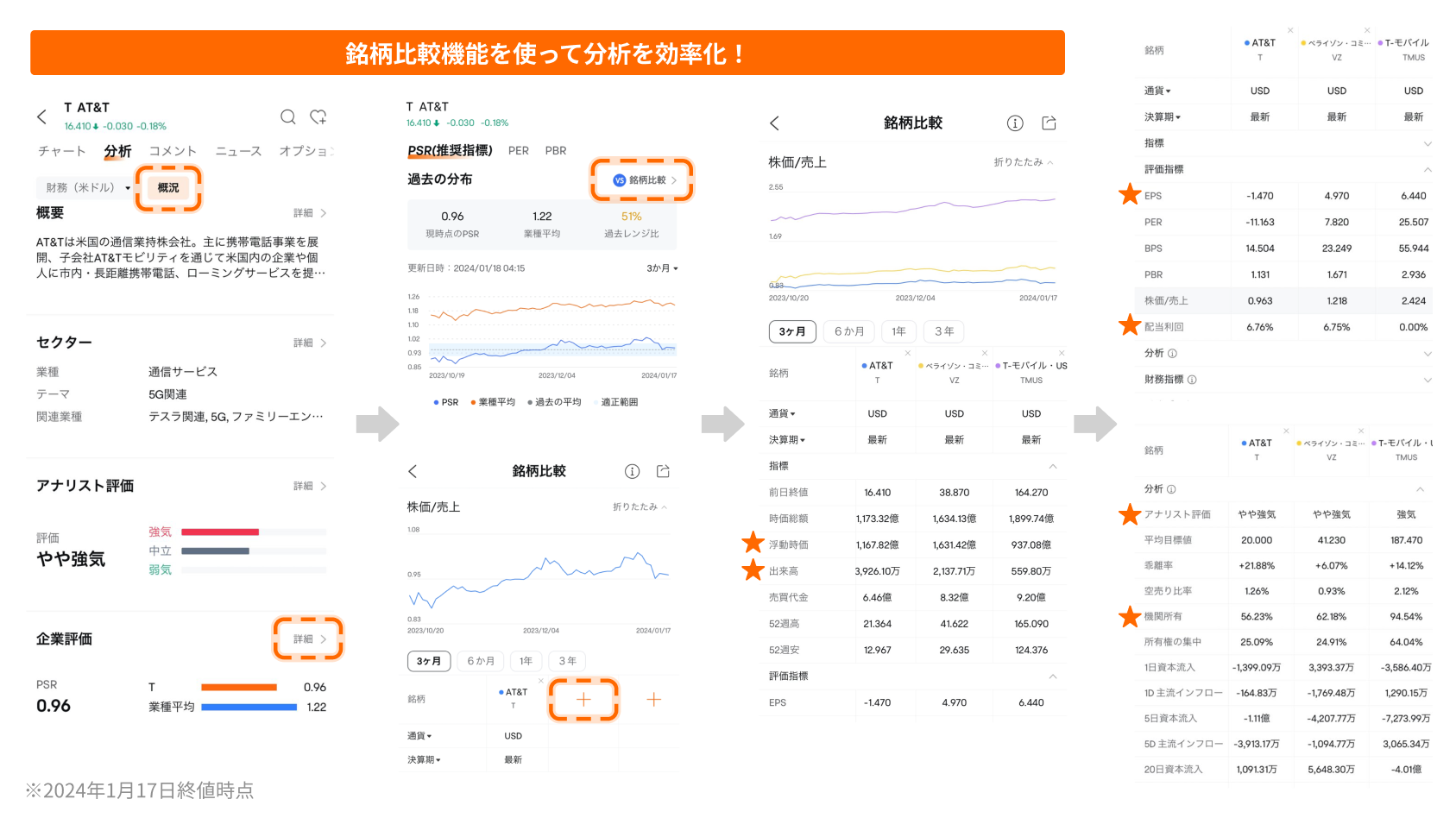Open 銘柄比較 via the VS button

(x=644, y=180)
